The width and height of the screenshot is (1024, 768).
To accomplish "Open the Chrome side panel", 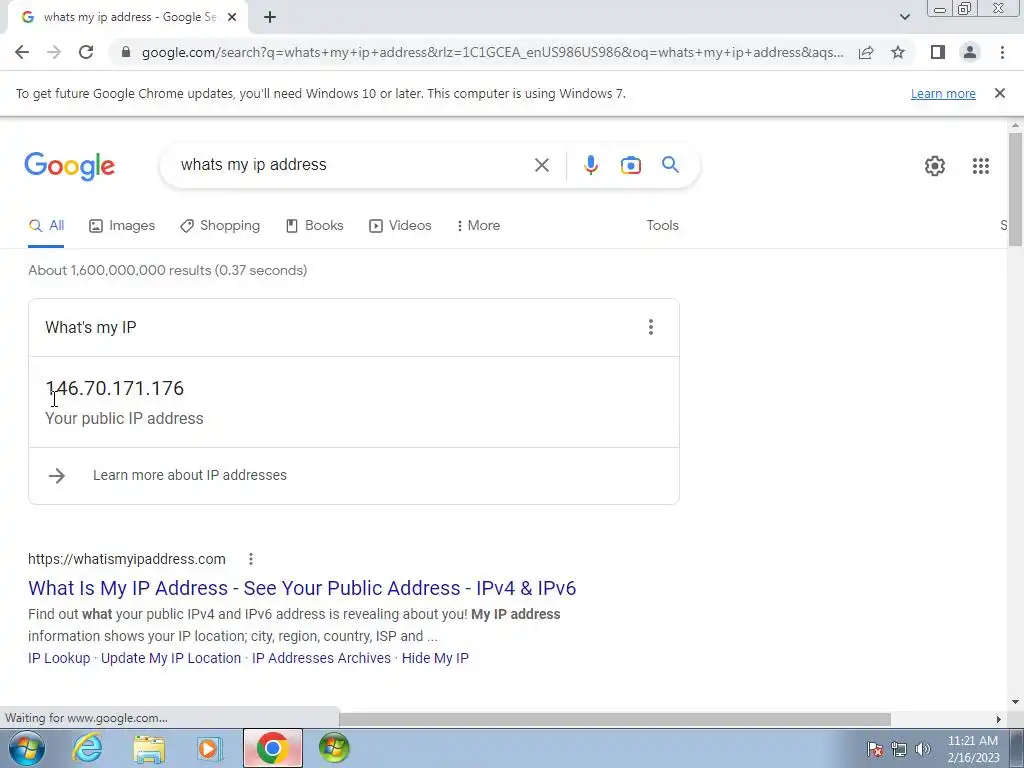I will click(x=937, y=52).
